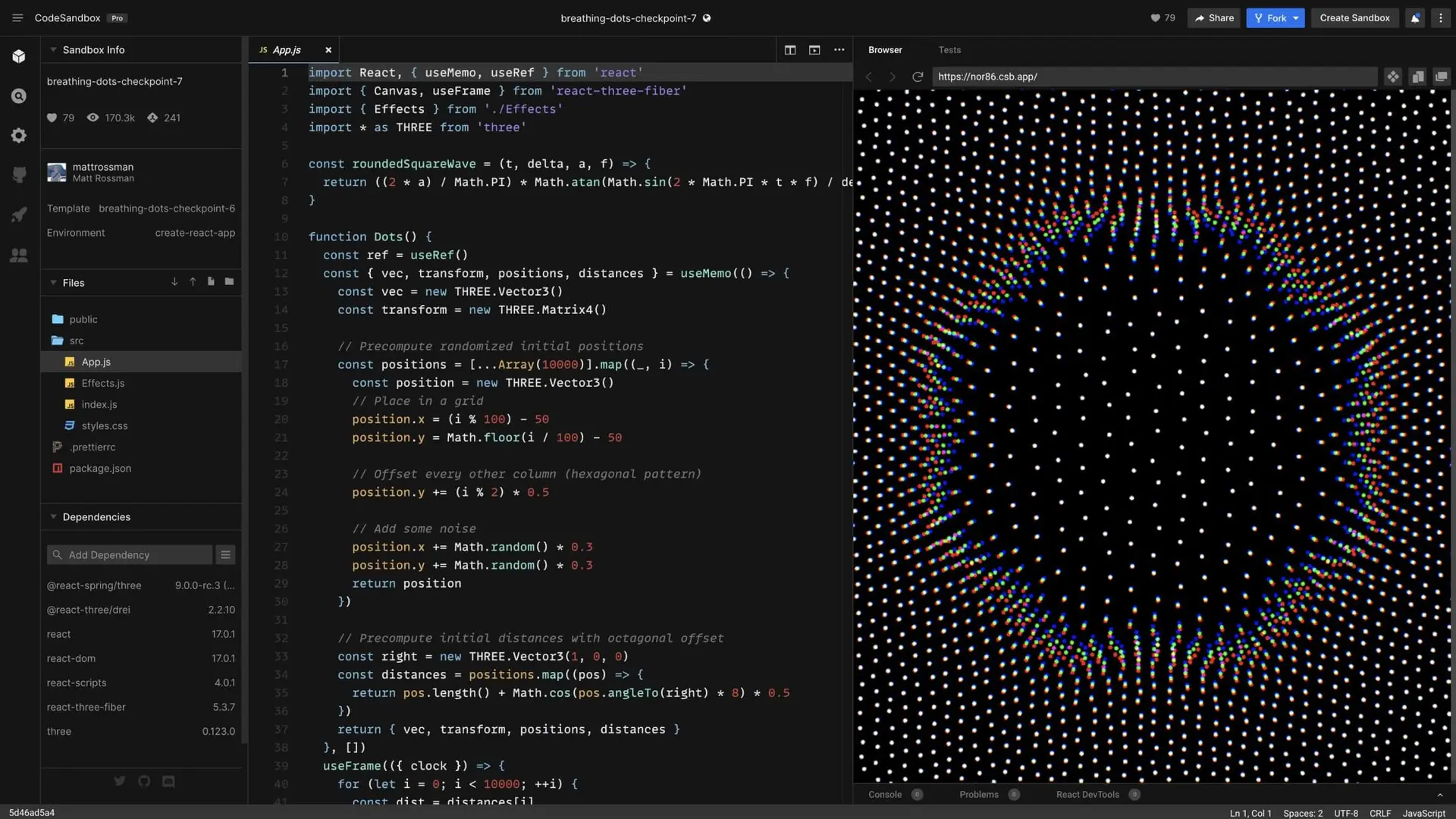Open the Live collaboration people icon
The image size is (1456, 819).
tap(19, 256)
